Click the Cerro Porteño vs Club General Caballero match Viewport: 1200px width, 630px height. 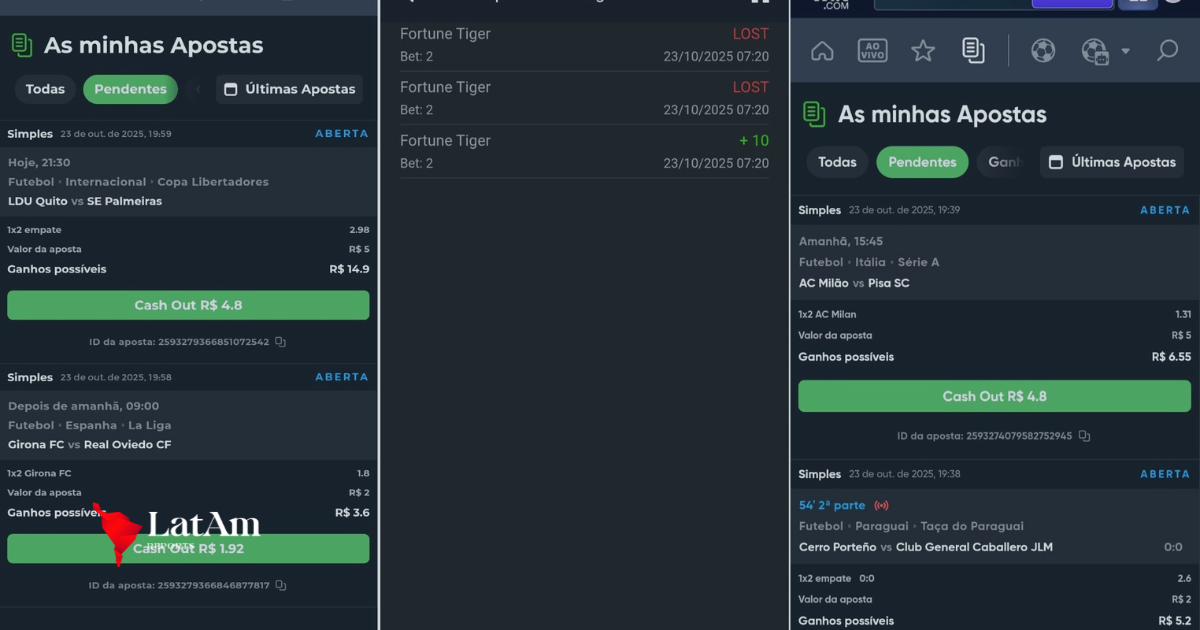[x=926, y=547]
